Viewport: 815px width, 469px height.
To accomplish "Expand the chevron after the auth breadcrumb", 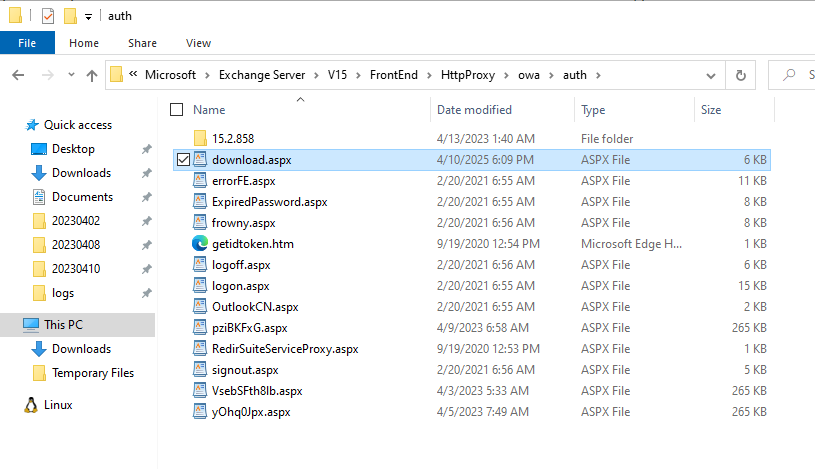I will [598, 75].
